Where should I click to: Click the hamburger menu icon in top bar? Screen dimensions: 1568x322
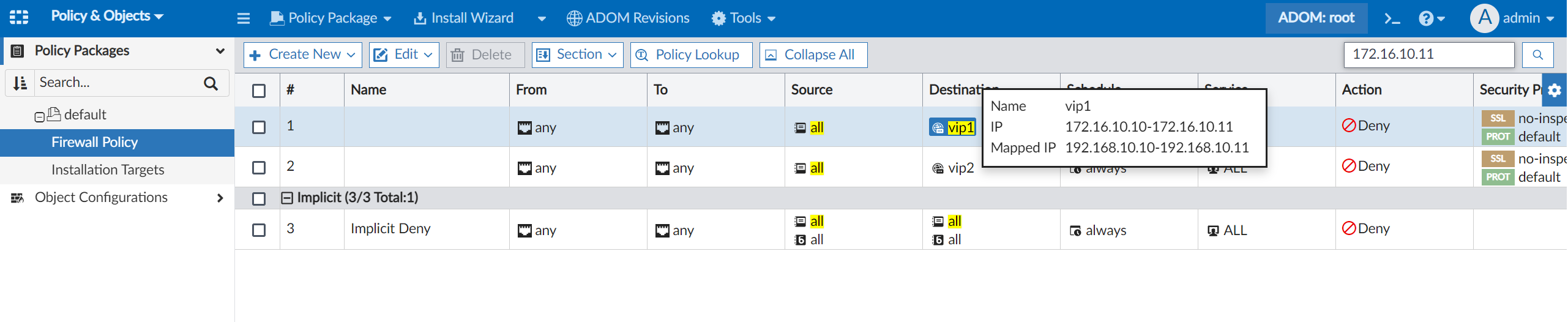click(244, 18)
